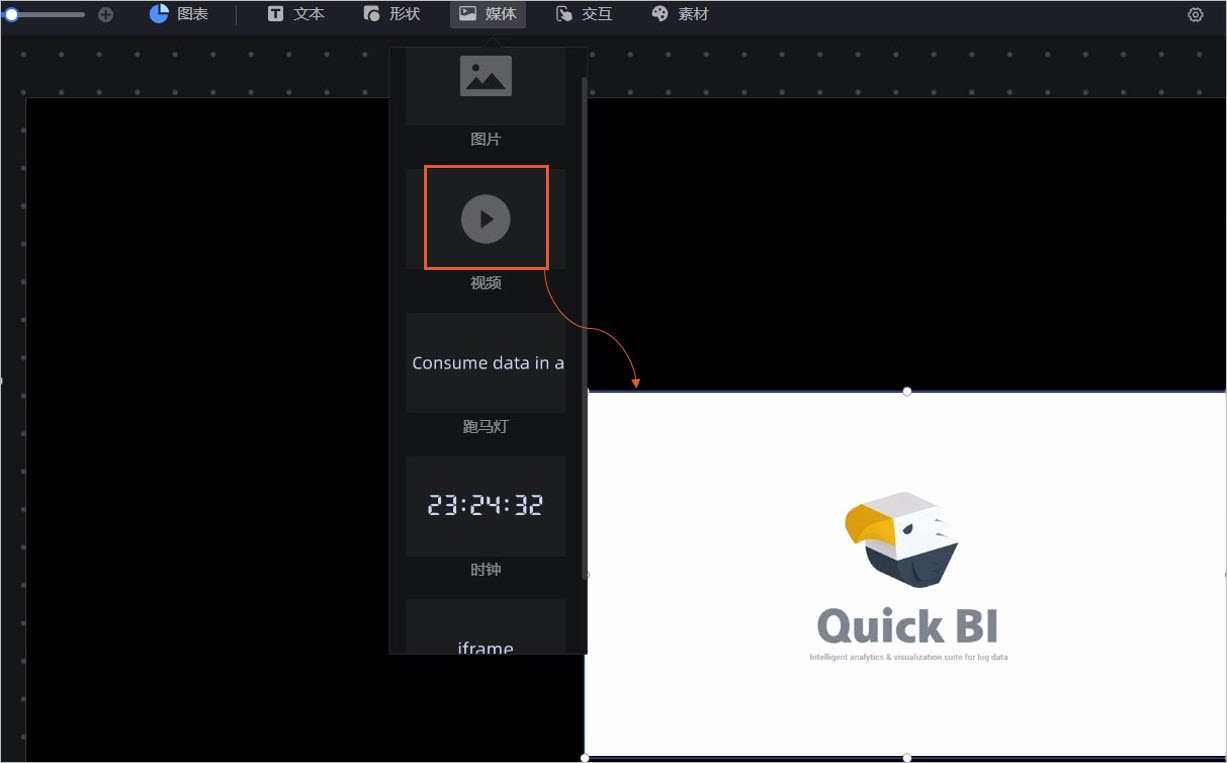This screenshot has width=1227, height=763.
Task: Click the 跑马灯 label text
Action: click(x=486, y=427)
